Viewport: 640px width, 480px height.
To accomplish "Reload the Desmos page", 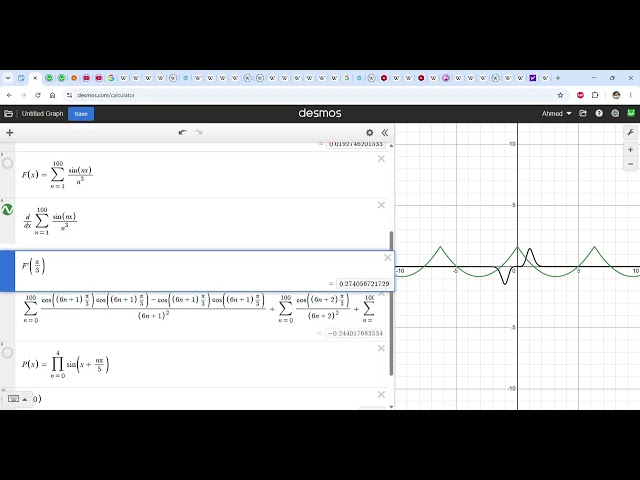I will (38, 95).
